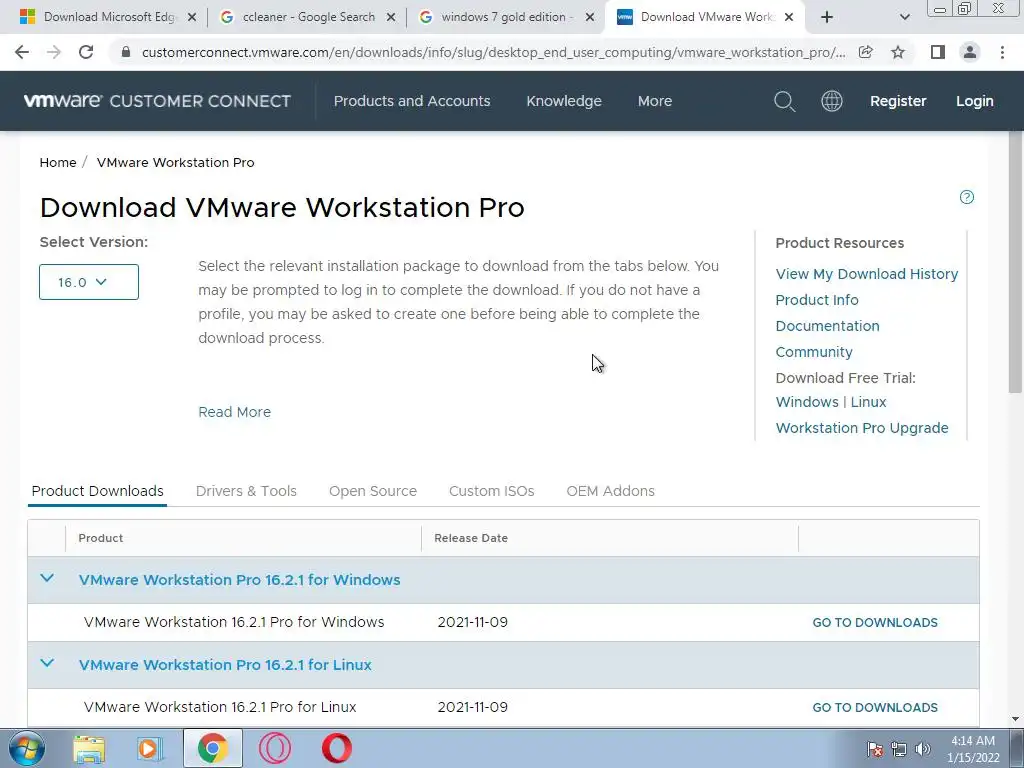Open the share page icon in address bar

tap(866, 52)
